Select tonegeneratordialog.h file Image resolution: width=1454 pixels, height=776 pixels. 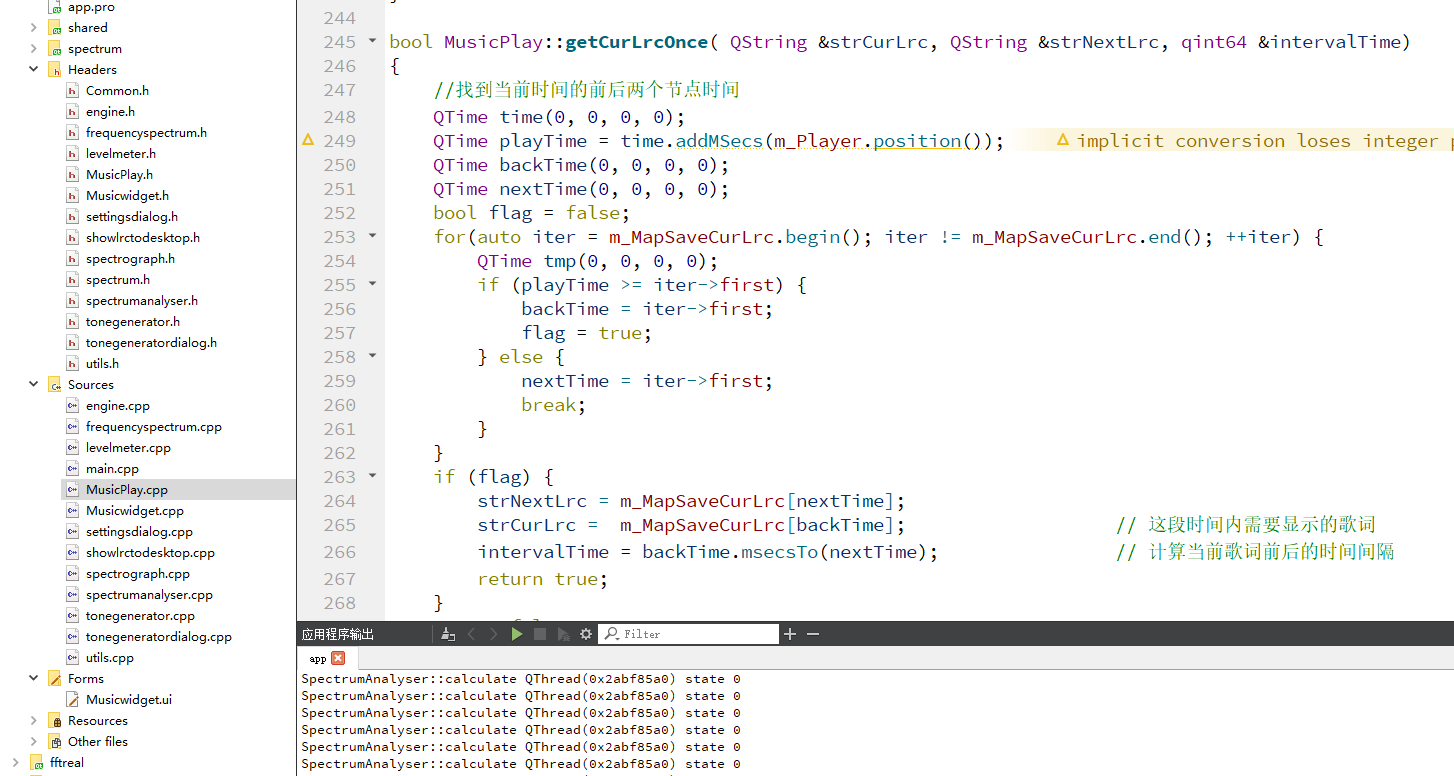coord(151,342)
